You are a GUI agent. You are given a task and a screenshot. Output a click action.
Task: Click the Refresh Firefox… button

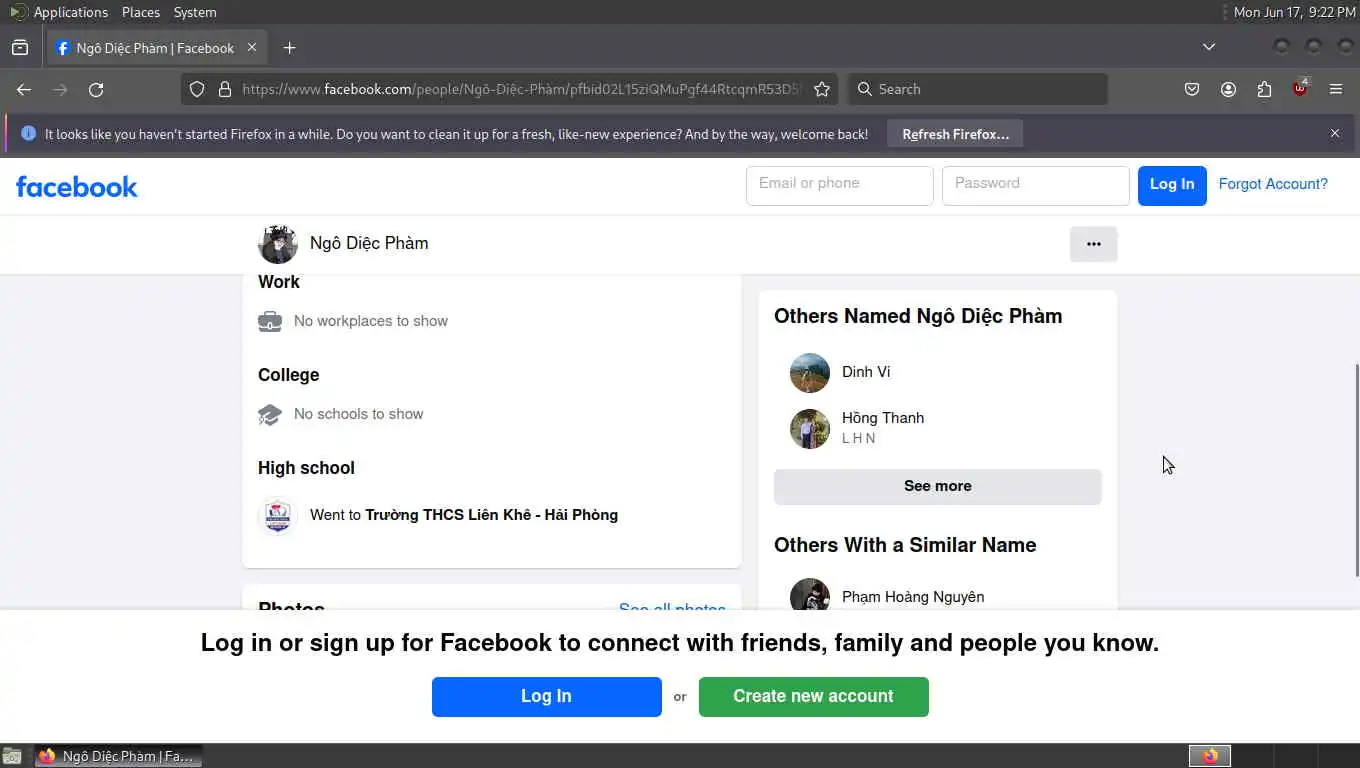pyautogui.click(x=955, y=134)
